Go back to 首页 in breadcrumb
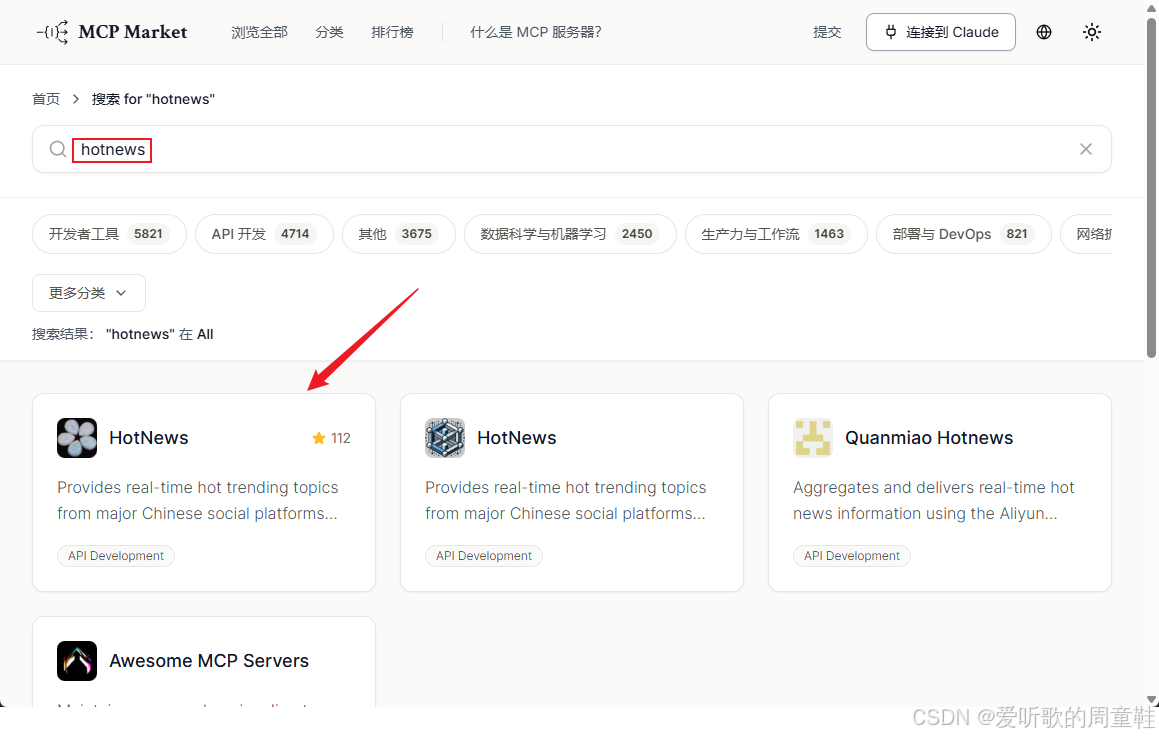 [x=46, y=99]
